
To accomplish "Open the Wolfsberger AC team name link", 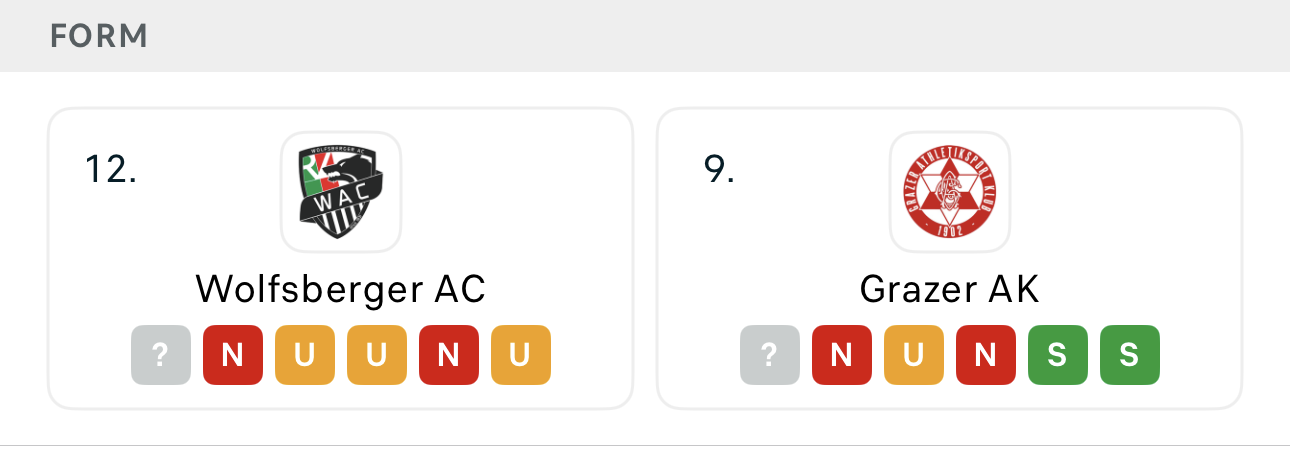I will (x=341, y=289).
